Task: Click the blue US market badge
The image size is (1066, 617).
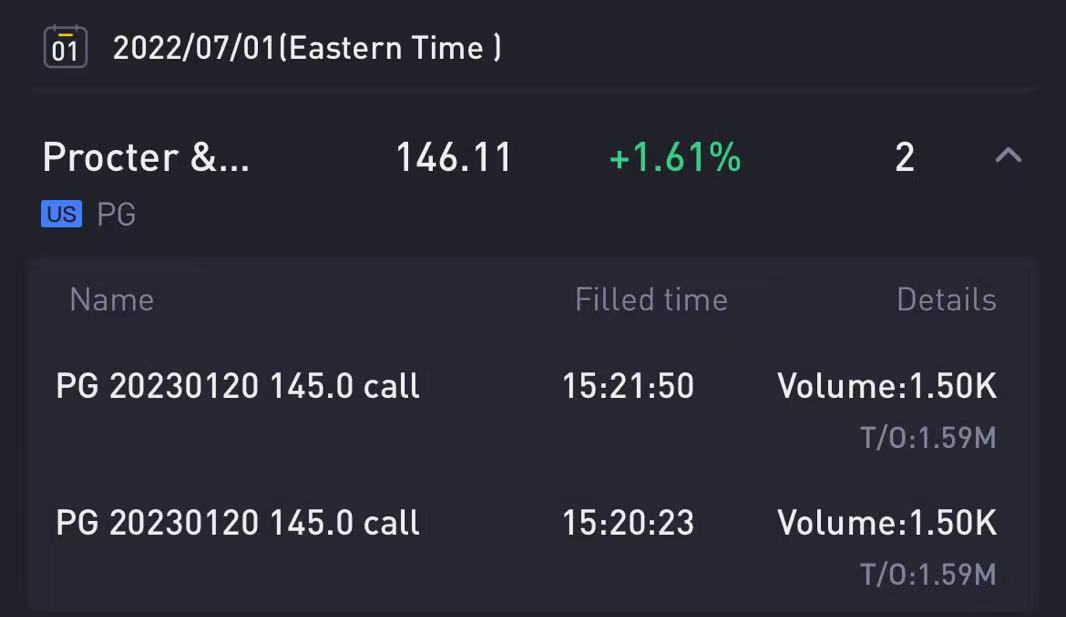Action: pos(61,214)
